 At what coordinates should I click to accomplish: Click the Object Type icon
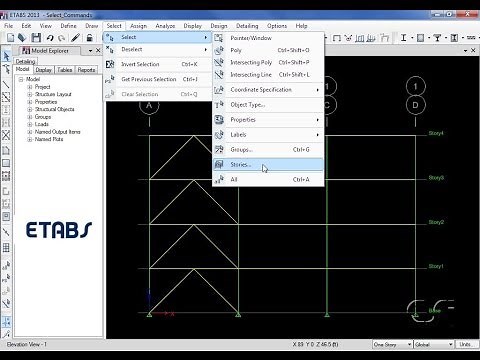click(x=219, y=105)
